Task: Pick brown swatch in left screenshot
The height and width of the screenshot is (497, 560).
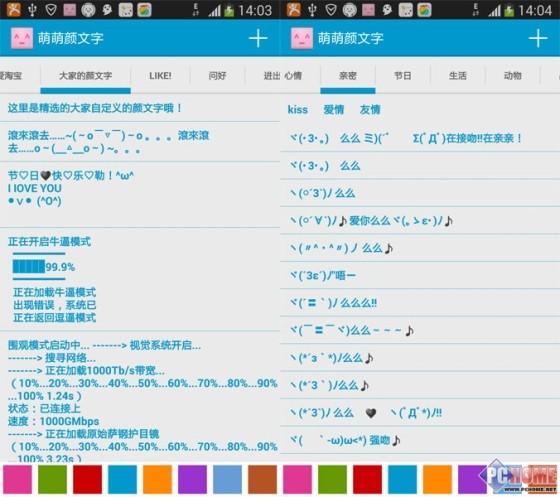Action: click(262, 479)
